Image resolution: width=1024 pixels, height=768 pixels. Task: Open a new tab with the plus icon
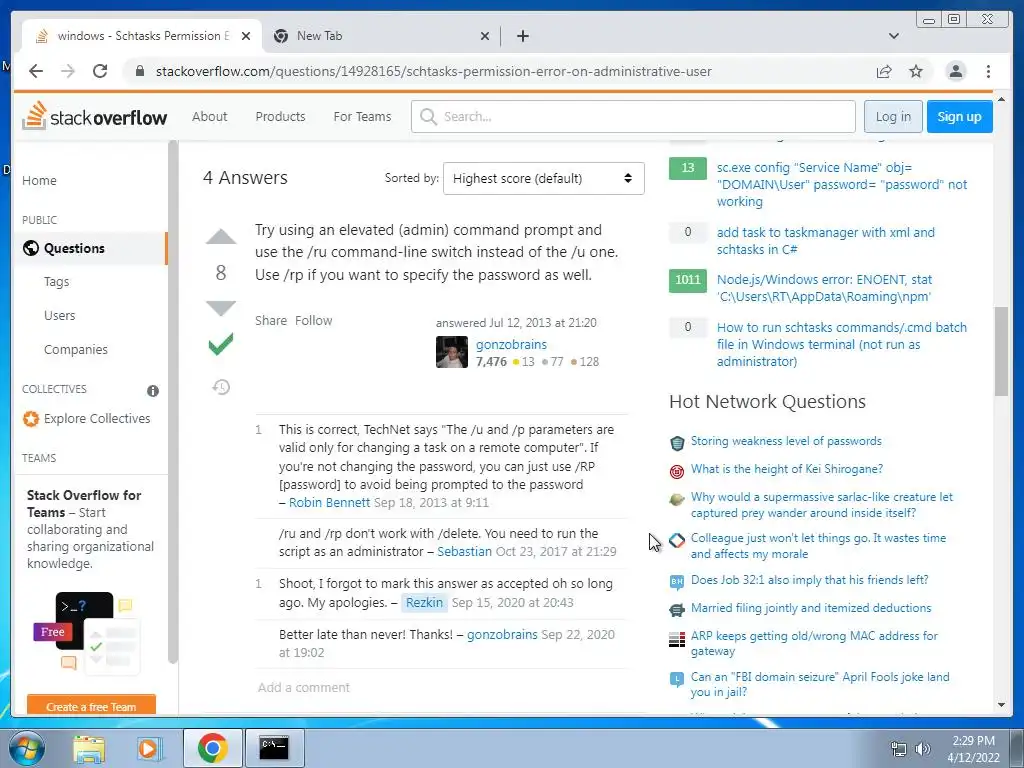(522, 36)
